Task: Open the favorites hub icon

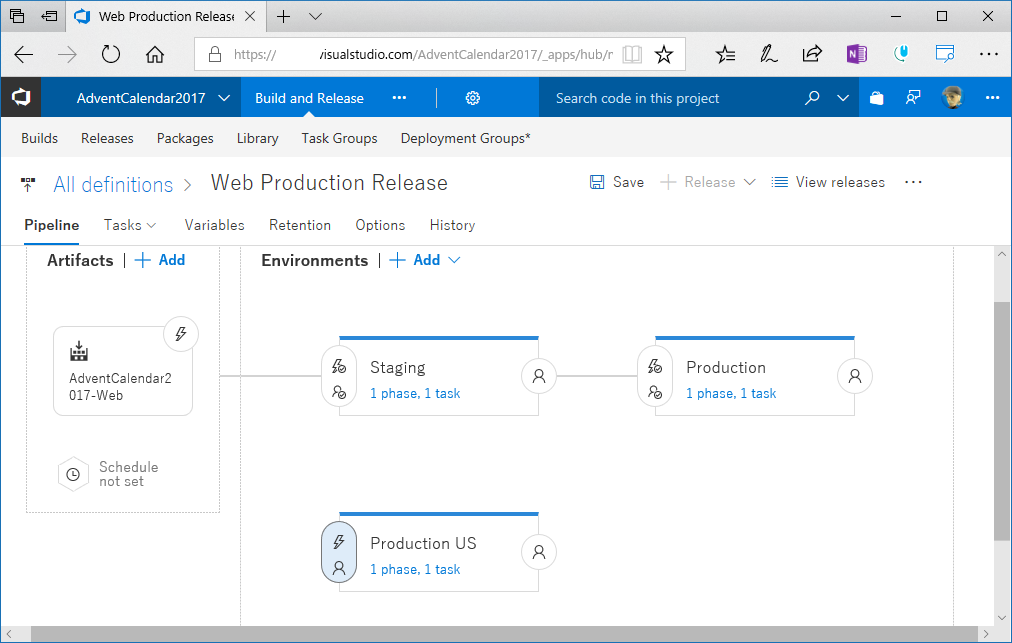Action: pyautogui.click(x=725, y=54)
